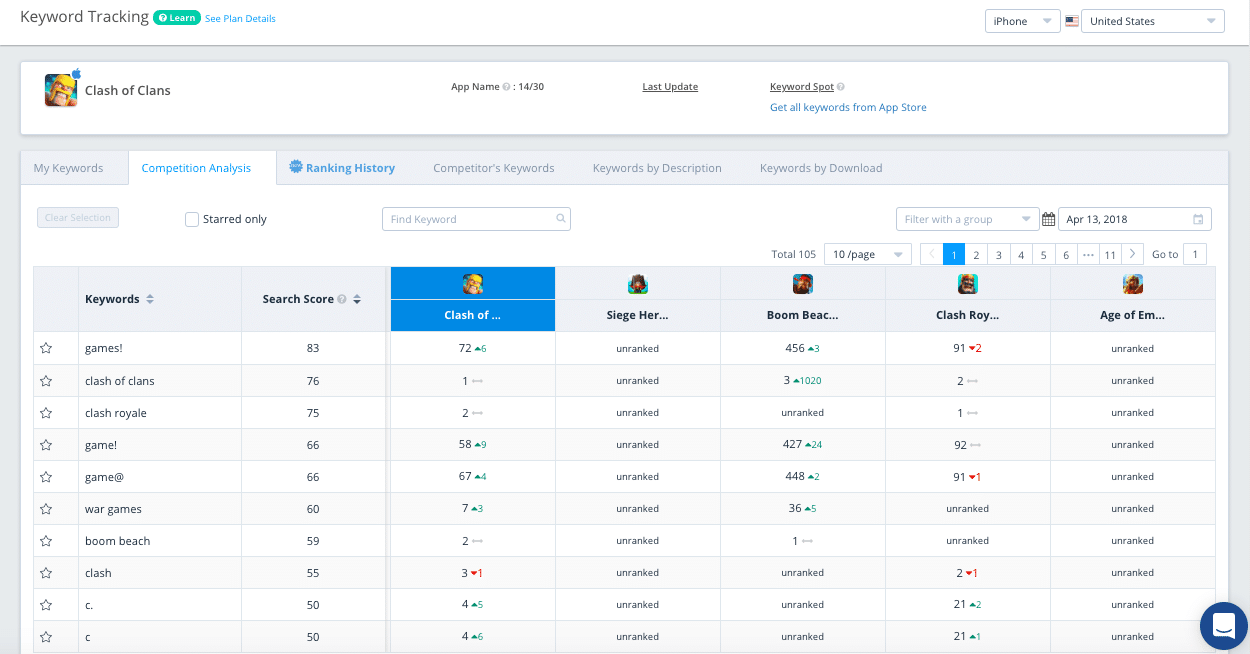
Task: Sort by the Keywords column arrows
Action: pyautogui.click(x=150, y=299)
